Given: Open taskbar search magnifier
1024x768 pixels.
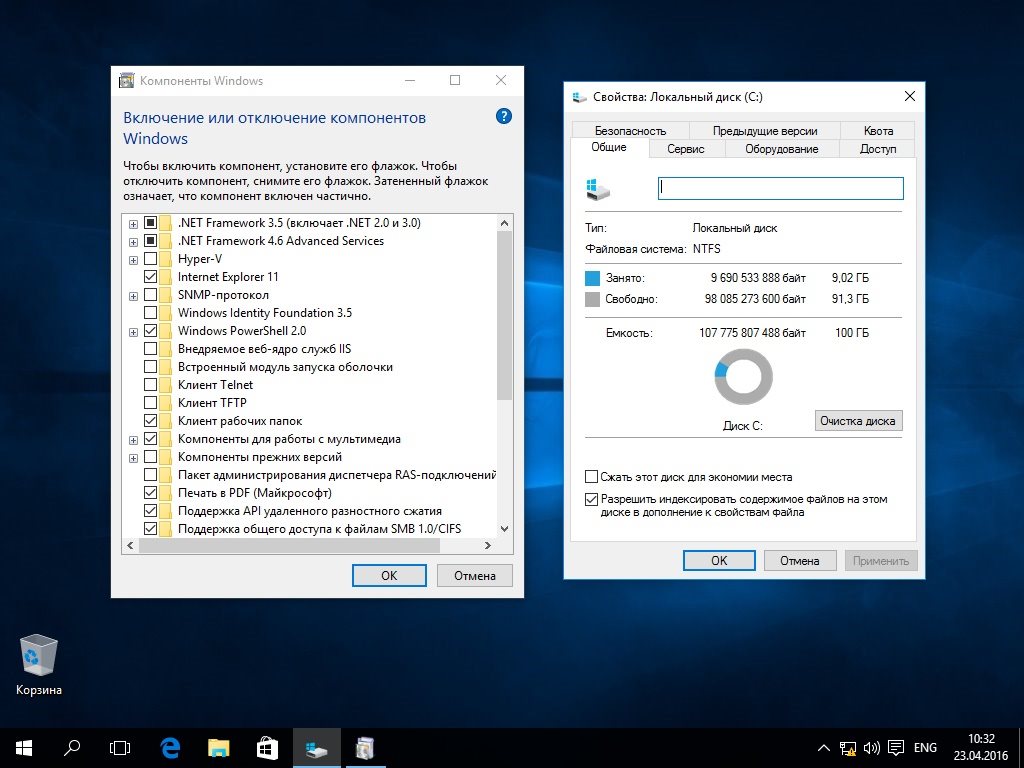Looking at the screenshot, I should pos(72,748).
